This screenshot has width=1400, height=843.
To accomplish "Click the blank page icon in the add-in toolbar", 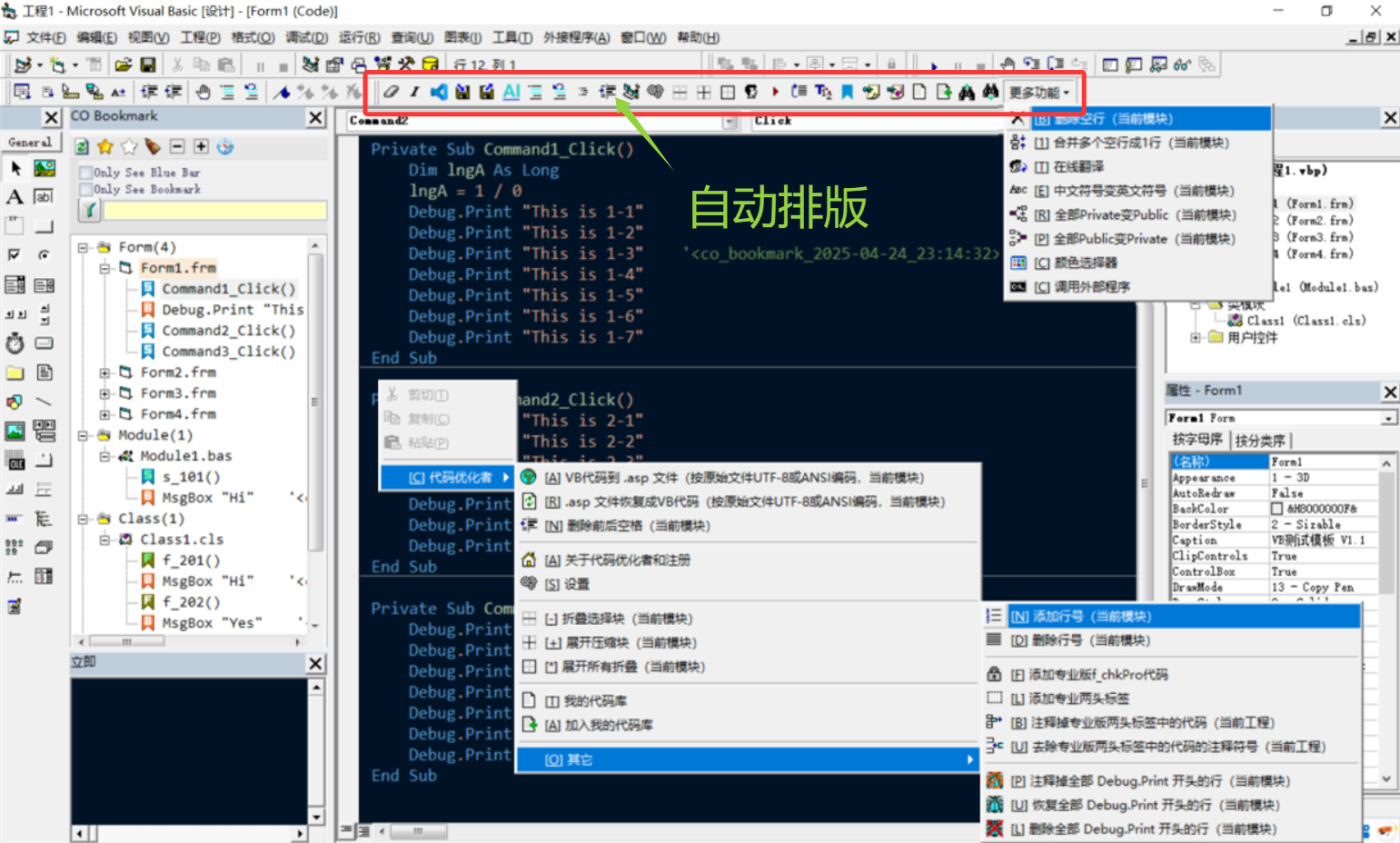I will pyautogui.click(x=919, y=92).
